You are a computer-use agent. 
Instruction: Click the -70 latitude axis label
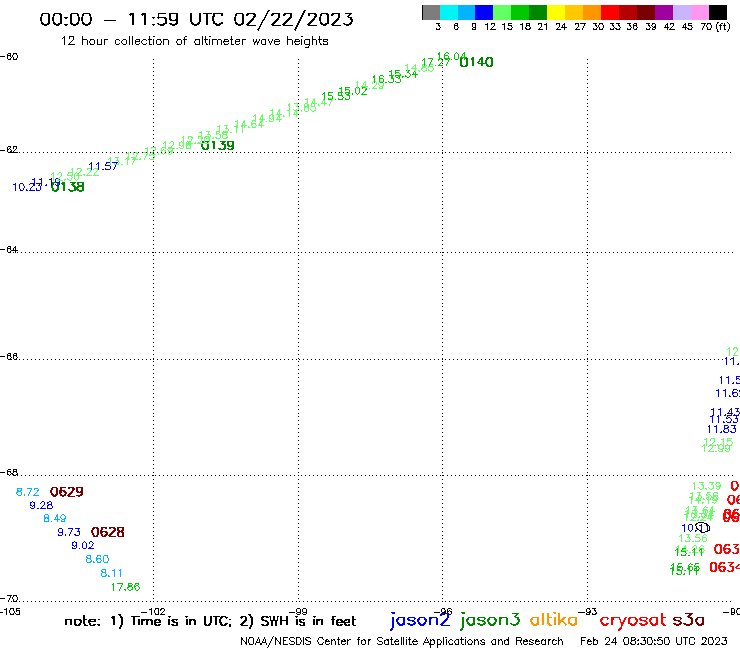coord(9,599)
